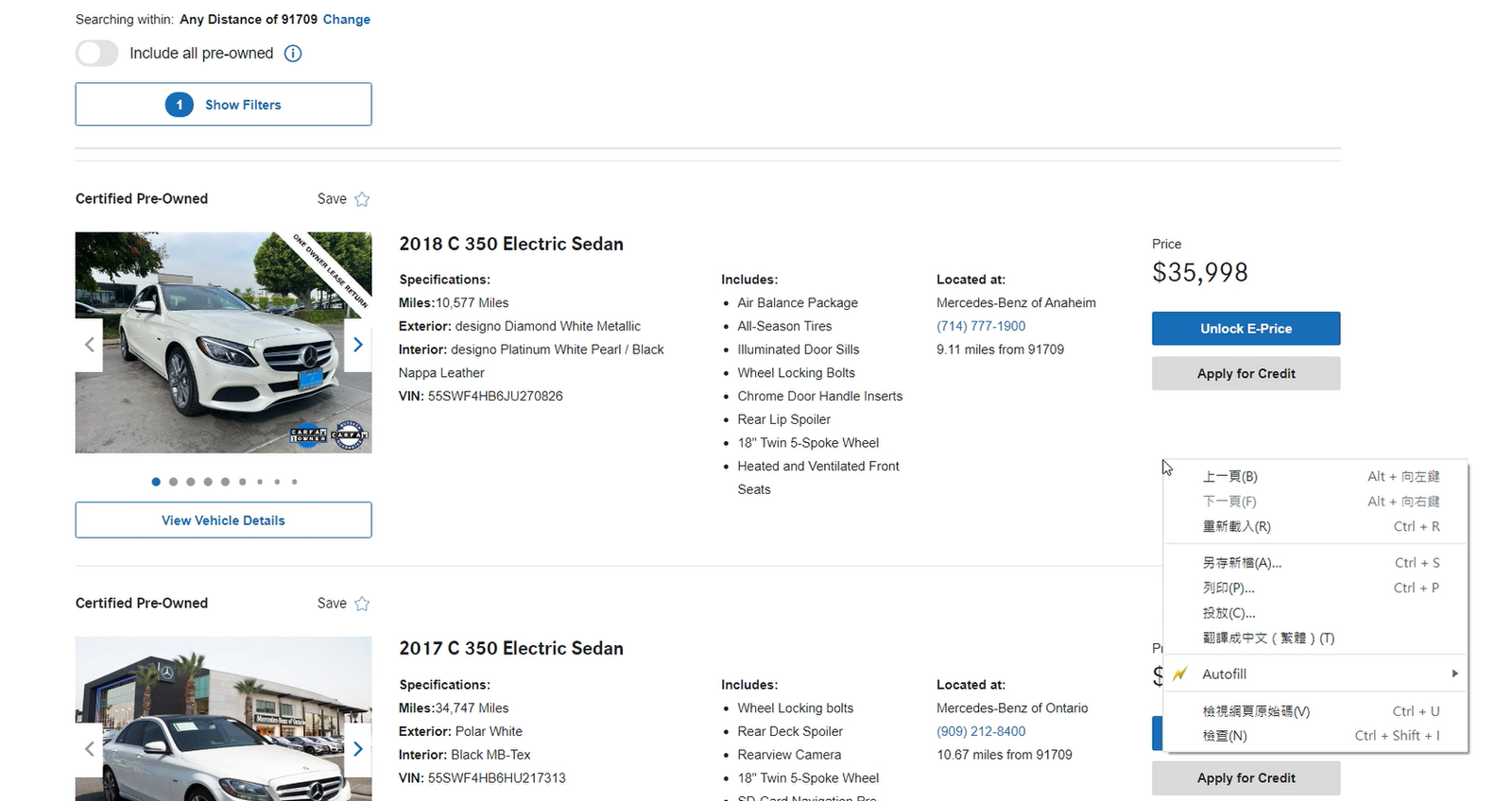Click the Save star for the 2018 sedan
Image resolution: width=1512 pixels, height=801 pixels.
click(x=362, y=199)
